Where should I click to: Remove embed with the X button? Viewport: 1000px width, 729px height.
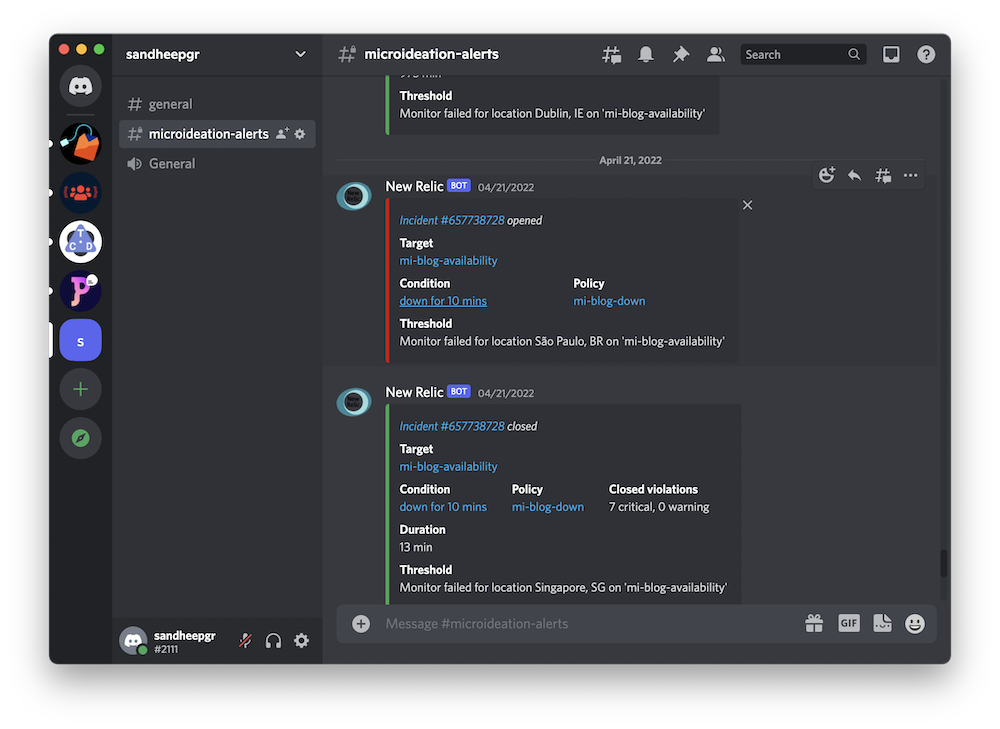coord(747,205)
